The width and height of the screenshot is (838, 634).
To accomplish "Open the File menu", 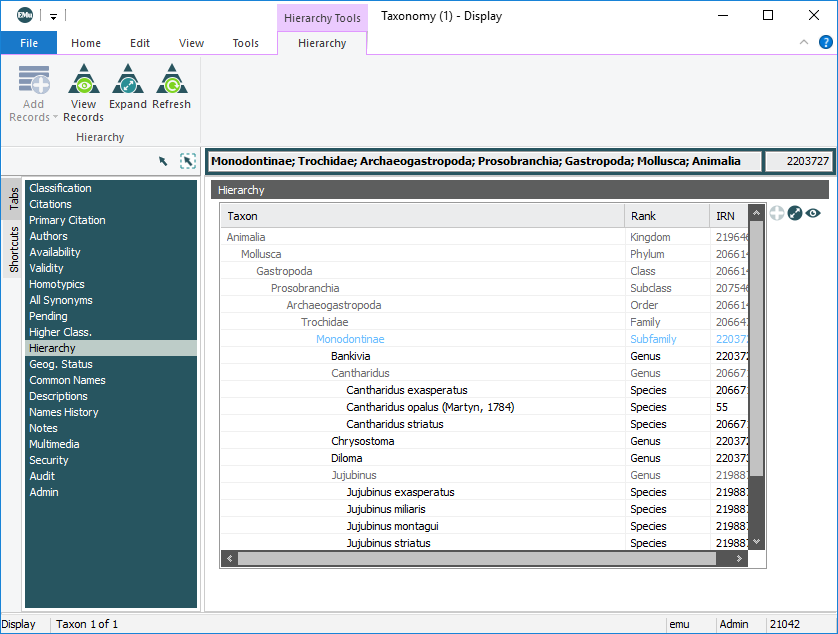I will point(29,43).
